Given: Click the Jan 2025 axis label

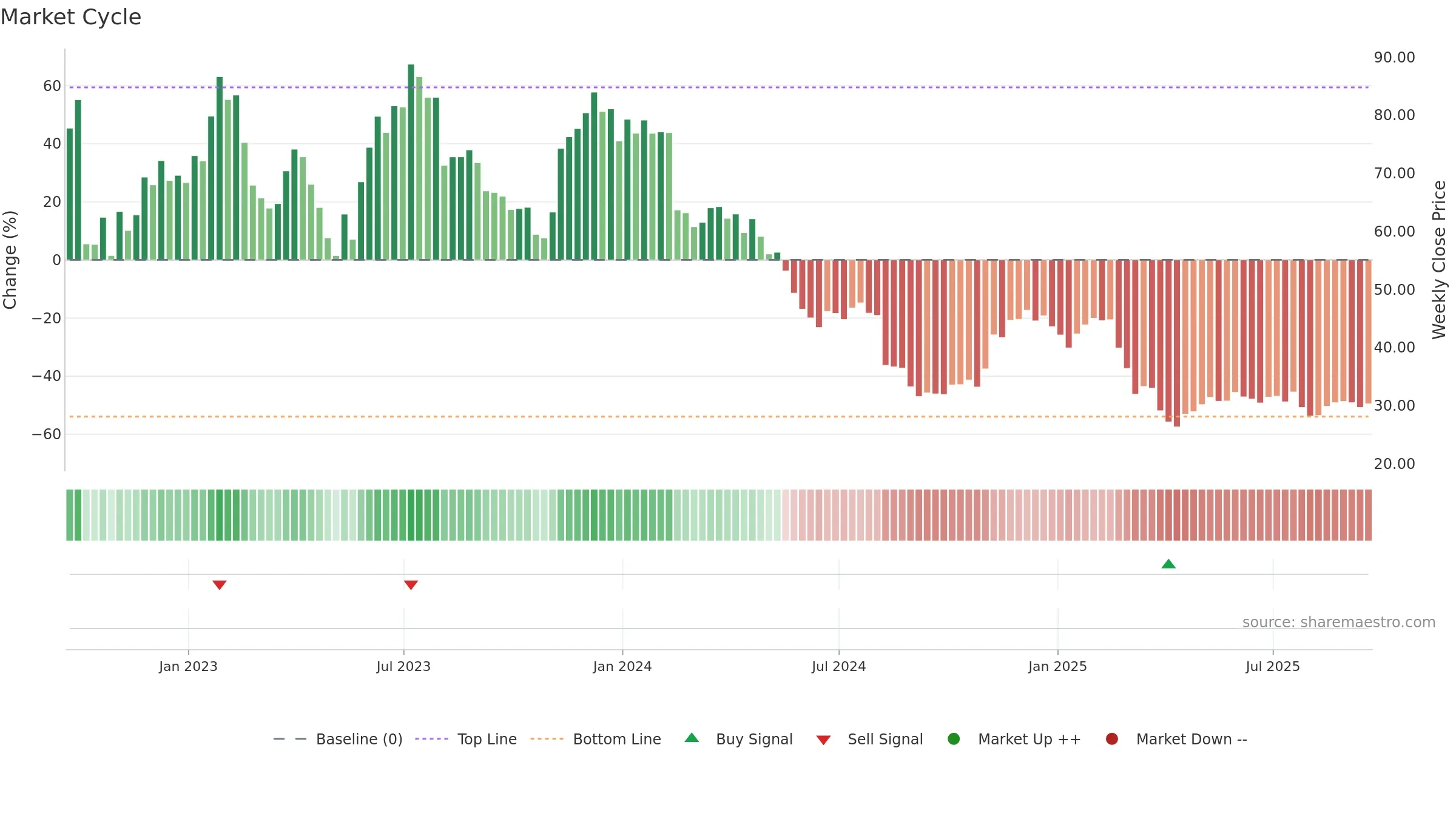Looking at the screenshot, I should (x=1057, y=666).
